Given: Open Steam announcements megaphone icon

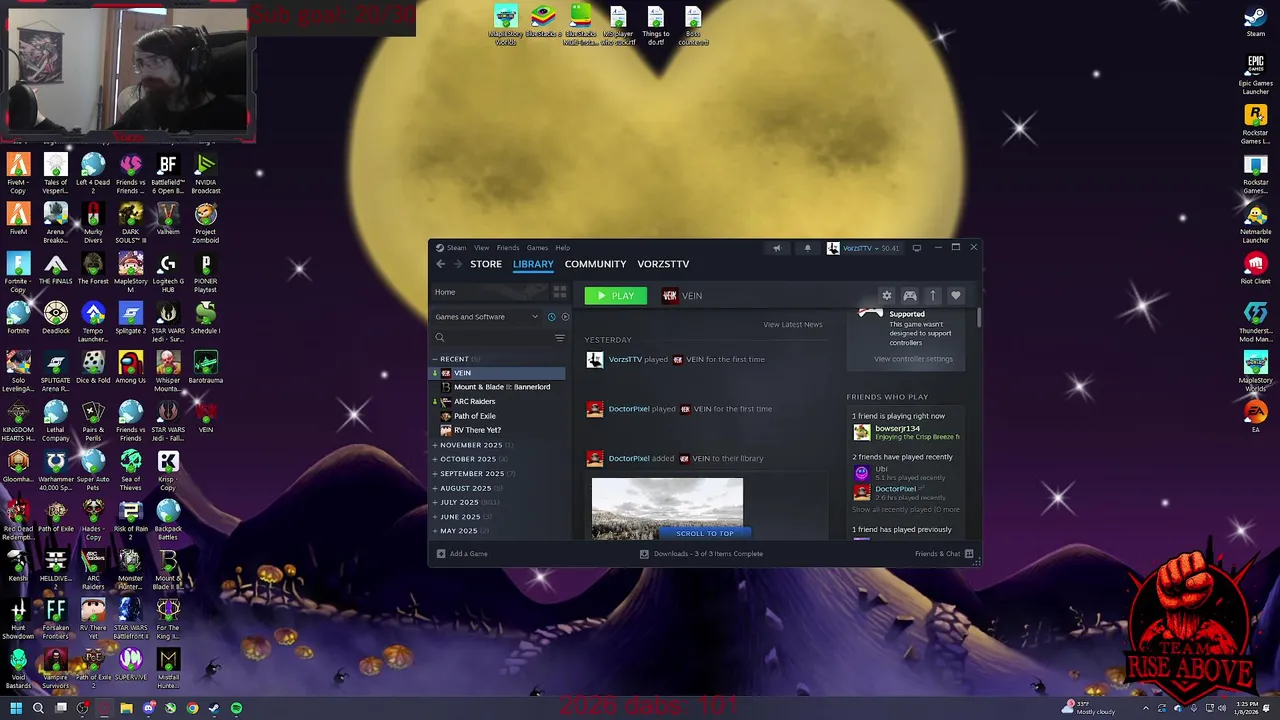Looking at the screenshot, I should coord(776,248).
